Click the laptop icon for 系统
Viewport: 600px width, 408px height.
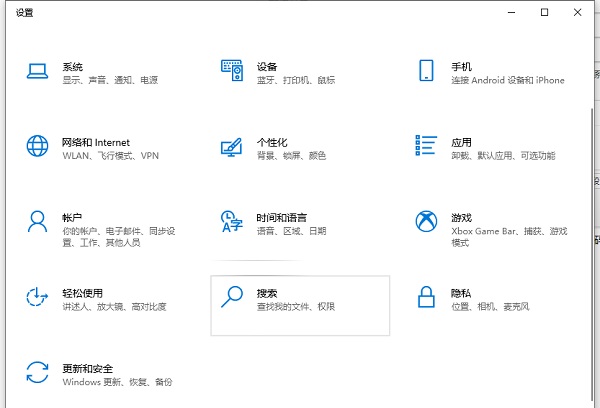[x=37, y=71]
